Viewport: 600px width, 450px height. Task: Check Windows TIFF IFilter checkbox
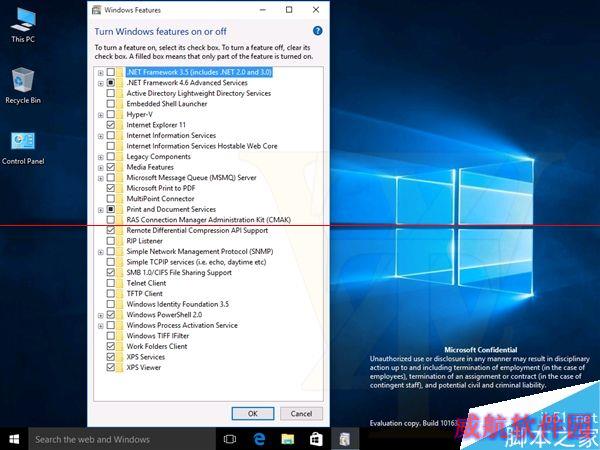pyautogui.click(x=111, y=336)
